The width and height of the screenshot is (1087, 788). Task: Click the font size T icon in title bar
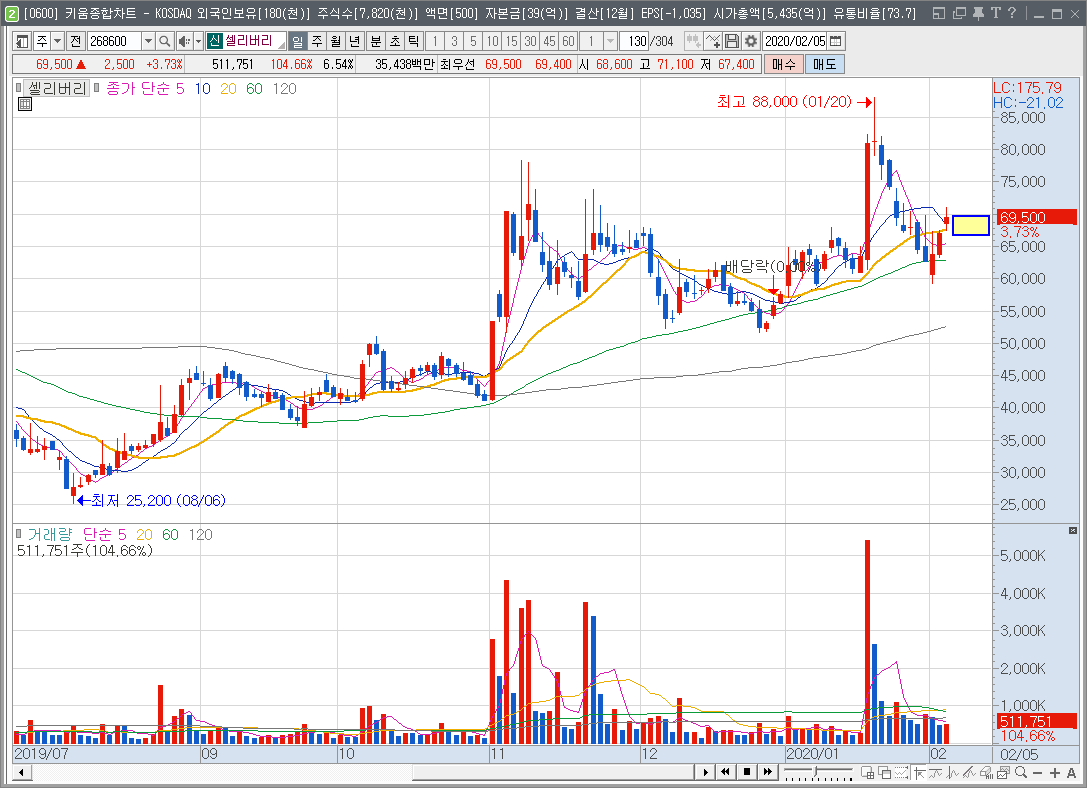995,13
